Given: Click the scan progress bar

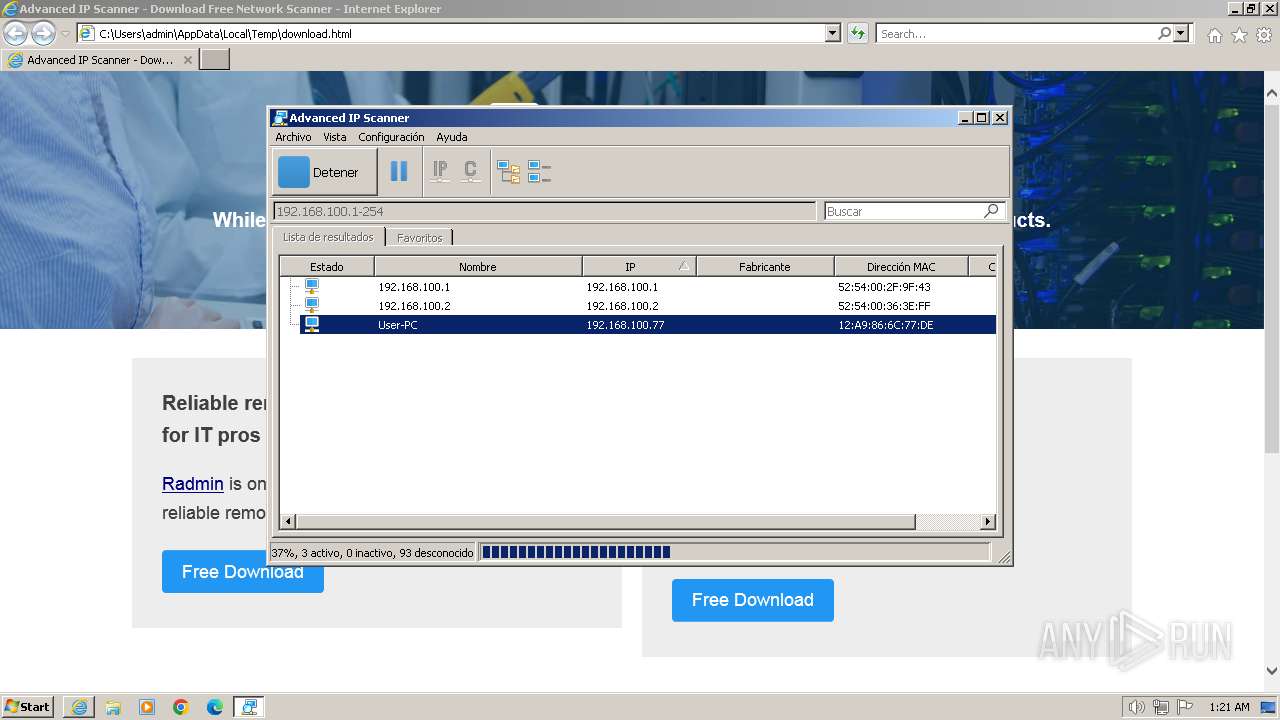Looking at the screenshot, I should (734, 552).
